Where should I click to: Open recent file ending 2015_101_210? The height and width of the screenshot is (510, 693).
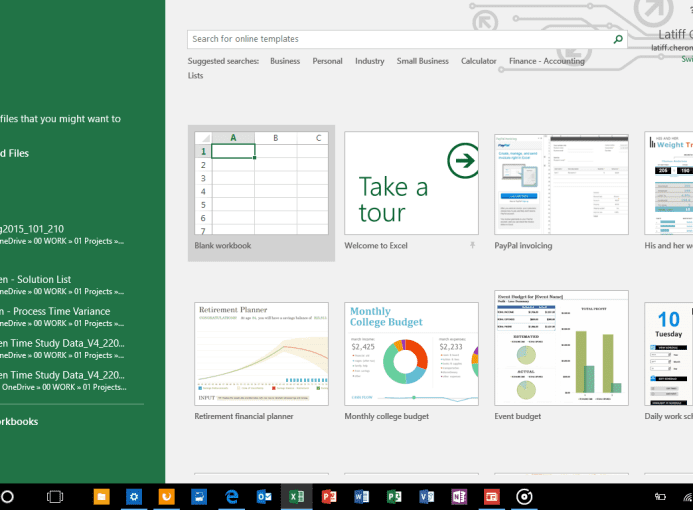tap(63, 235)
